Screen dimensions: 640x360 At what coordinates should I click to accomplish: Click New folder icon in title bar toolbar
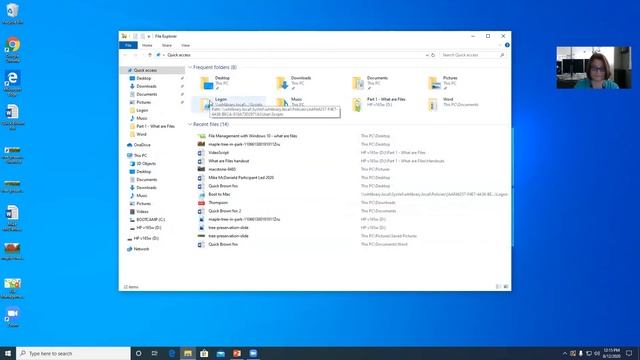pyautogui.click(x=142, y=36)
